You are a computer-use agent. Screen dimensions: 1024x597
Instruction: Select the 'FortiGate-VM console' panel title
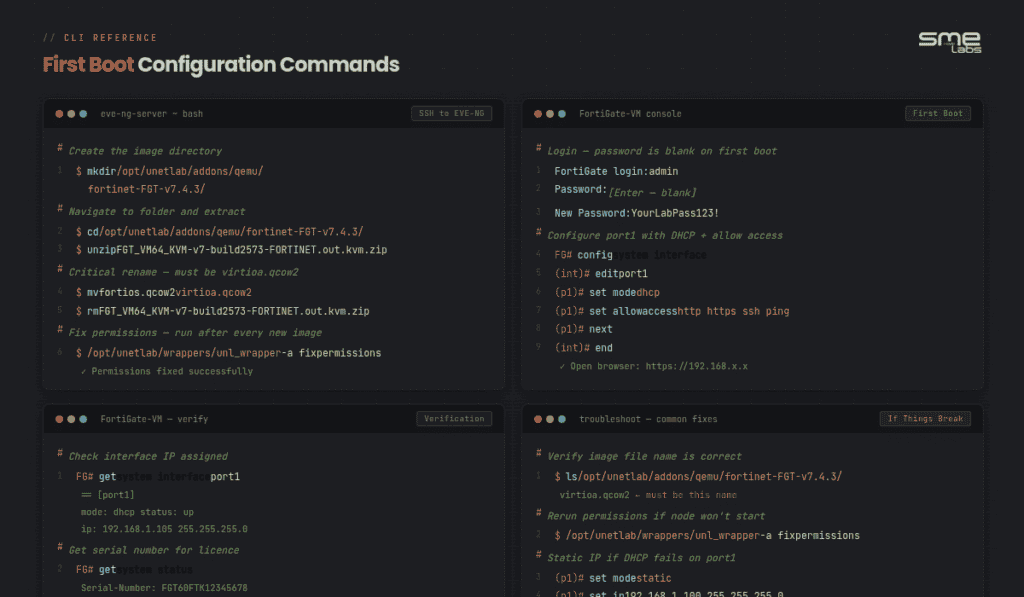[x=630, y=114]
